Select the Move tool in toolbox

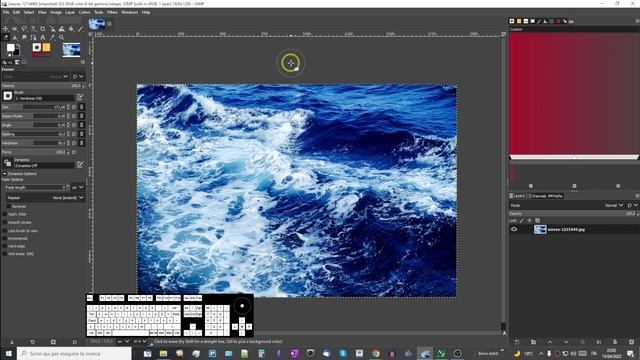click(5, 29)
